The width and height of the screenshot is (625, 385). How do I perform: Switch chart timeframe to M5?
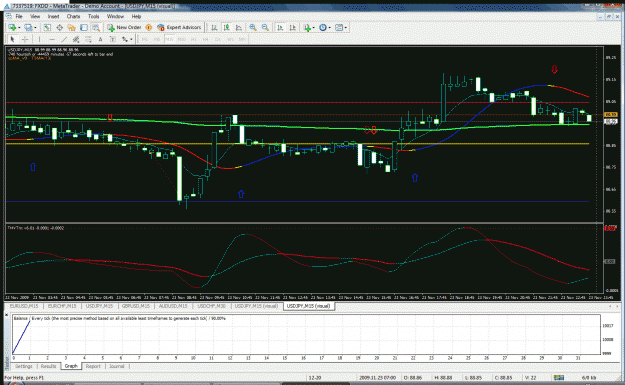pos(157,39)
